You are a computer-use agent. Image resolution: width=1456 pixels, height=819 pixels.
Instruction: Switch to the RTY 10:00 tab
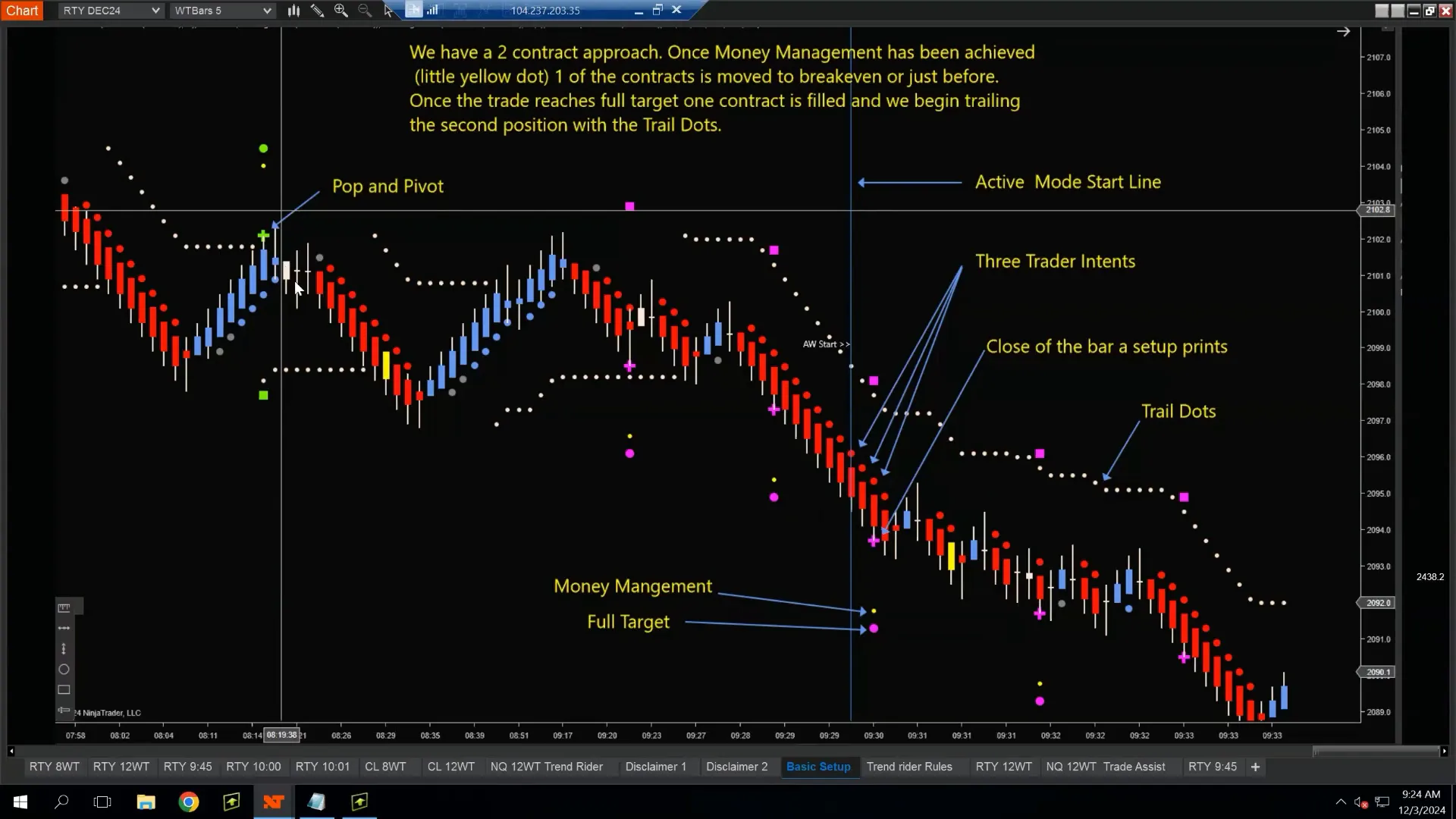(x=253, y=767)
